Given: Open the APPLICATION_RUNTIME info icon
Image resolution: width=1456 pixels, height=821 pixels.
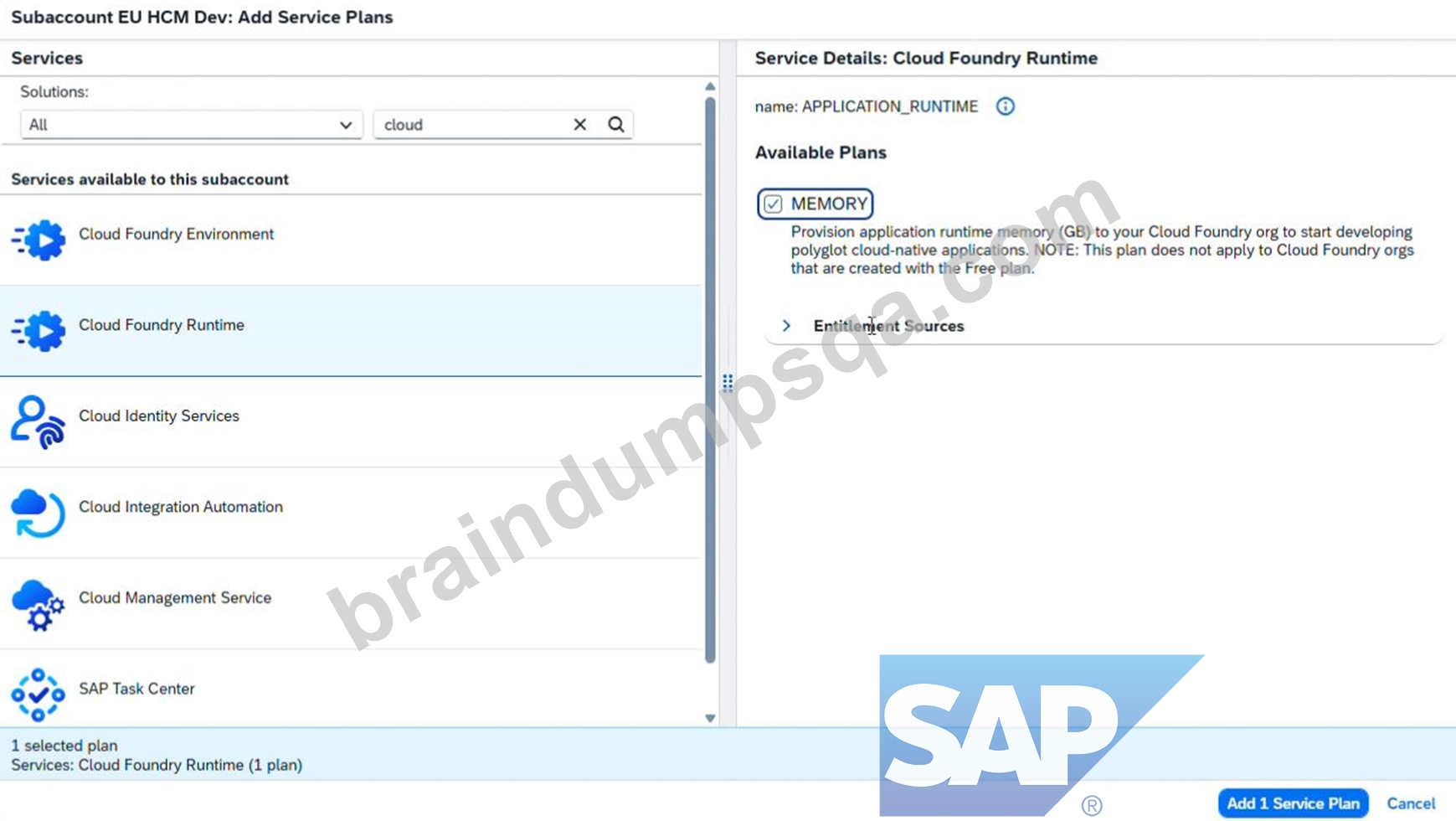Looking at the screenshot, I should click(x=1005, y=106).
